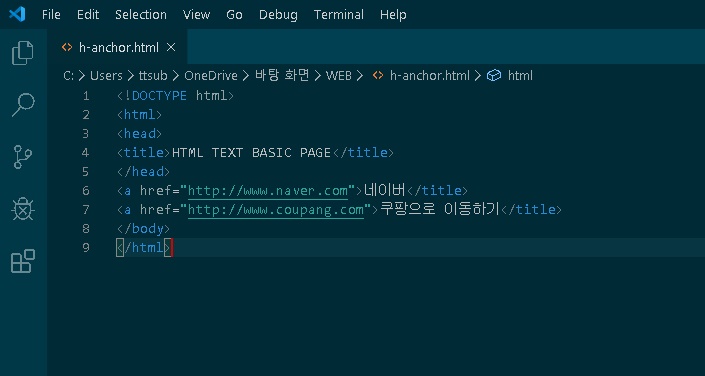705x376 pixels.
Task: Click the http://www.coupang.com link in code
Action: click(276, 210)
